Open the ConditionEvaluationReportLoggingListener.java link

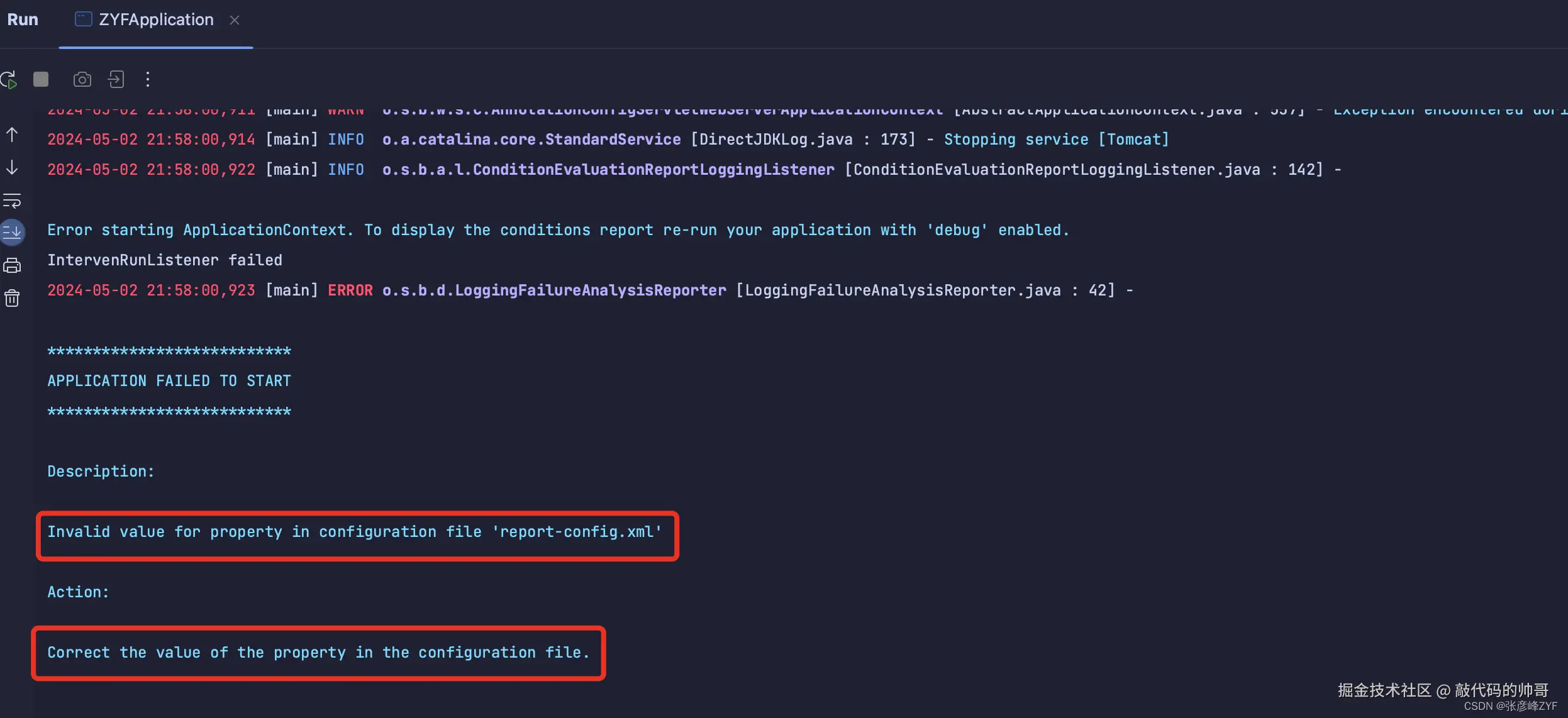click(x=1057, y=170)
